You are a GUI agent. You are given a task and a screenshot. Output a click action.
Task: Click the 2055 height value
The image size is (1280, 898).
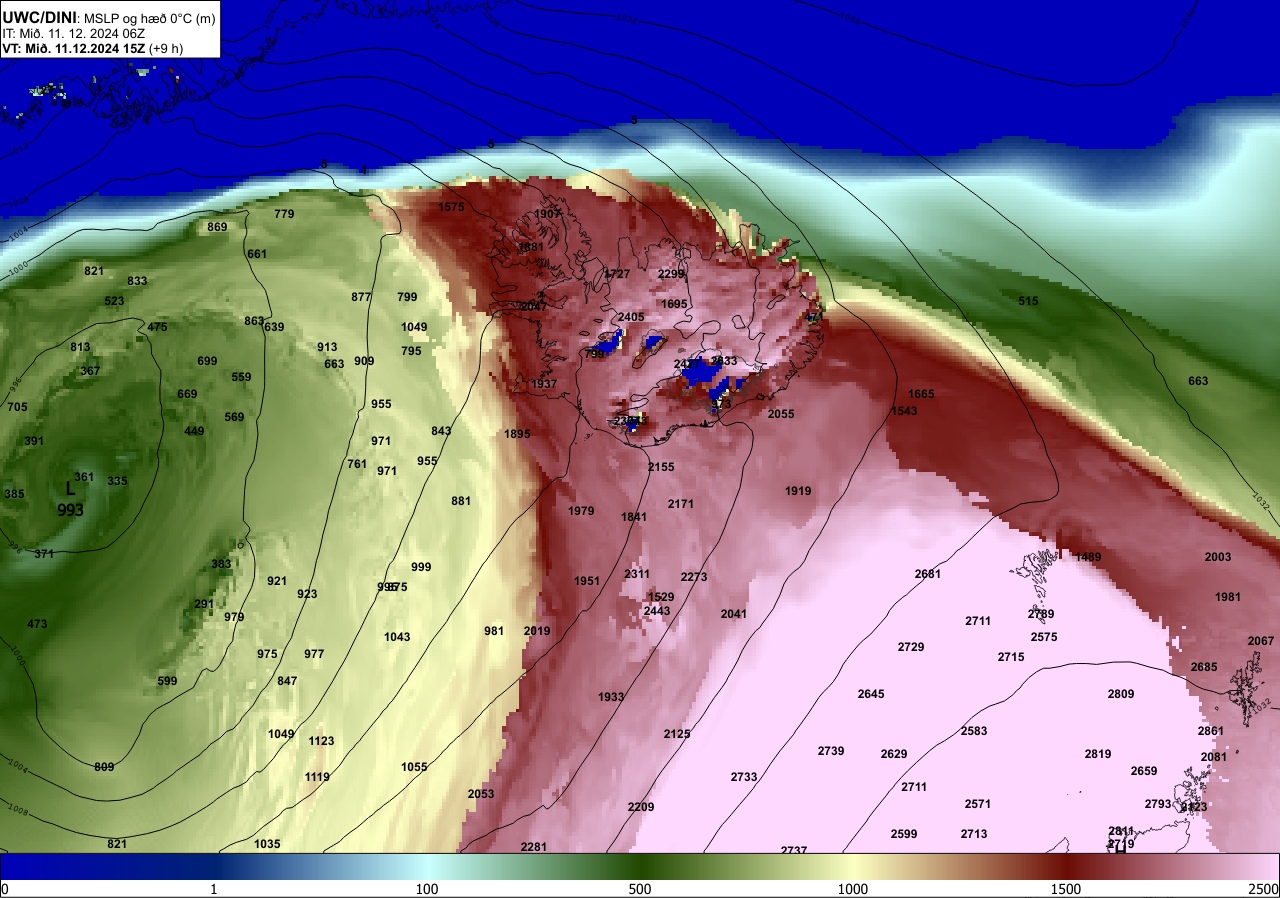[x=781, y=414]
